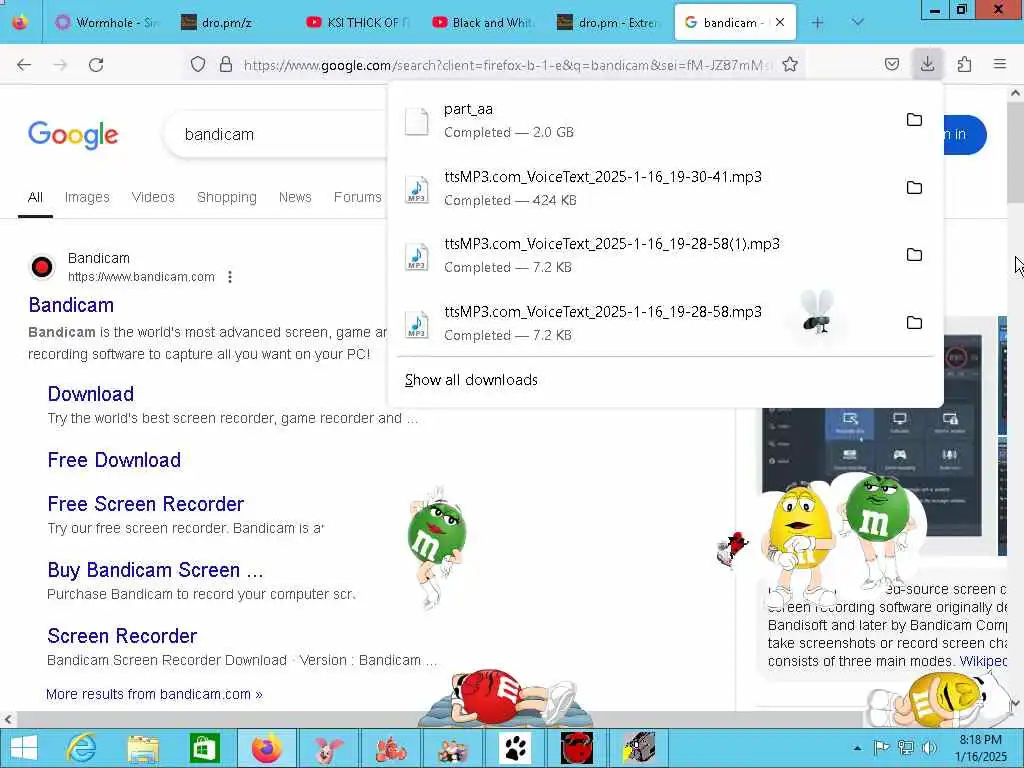Select the All search tab

coord(35,197)
